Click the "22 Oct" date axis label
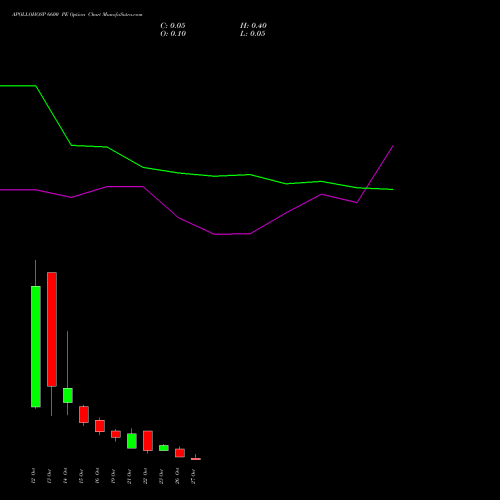This screenshot has width=500, height=500. coord(145,476)
